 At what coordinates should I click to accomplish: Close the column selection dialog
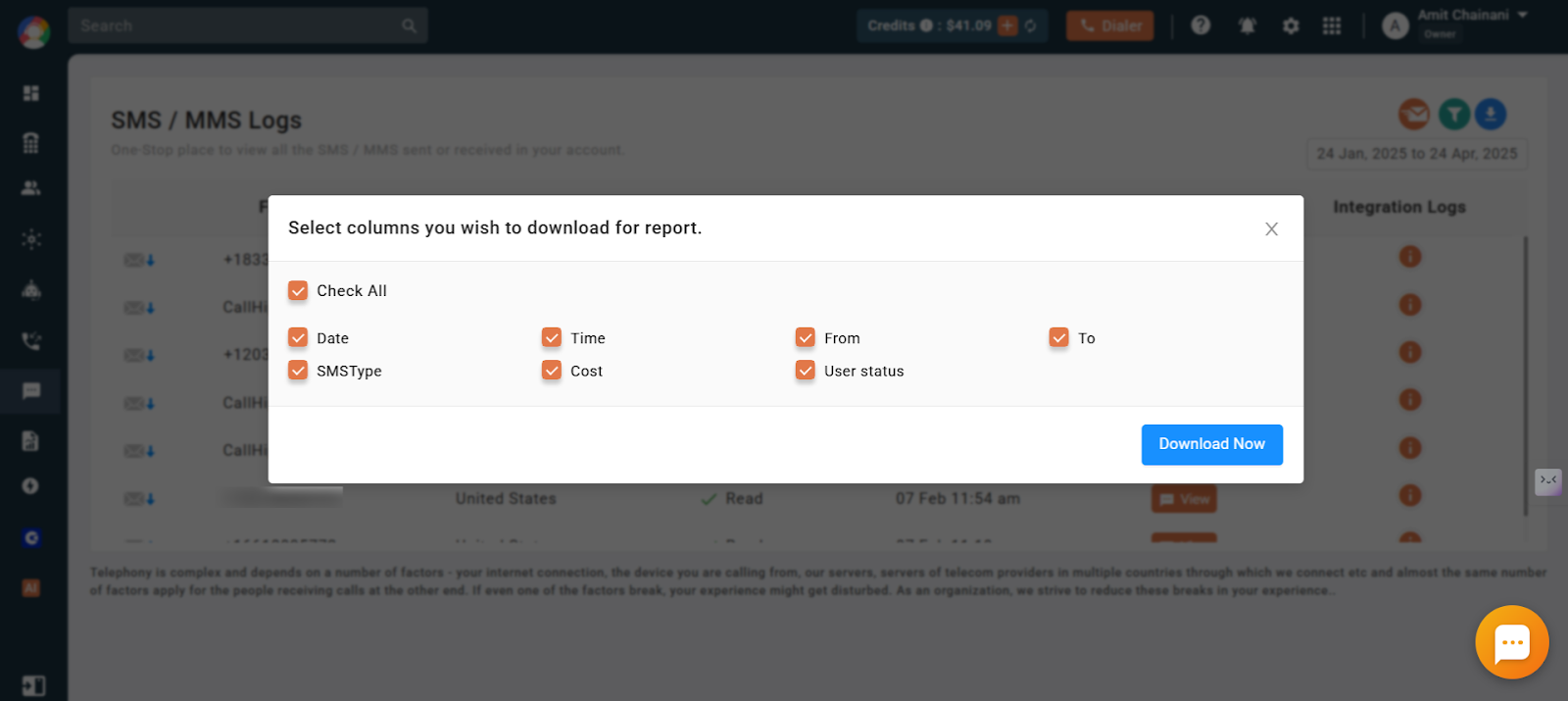[x=1271, y=228]
